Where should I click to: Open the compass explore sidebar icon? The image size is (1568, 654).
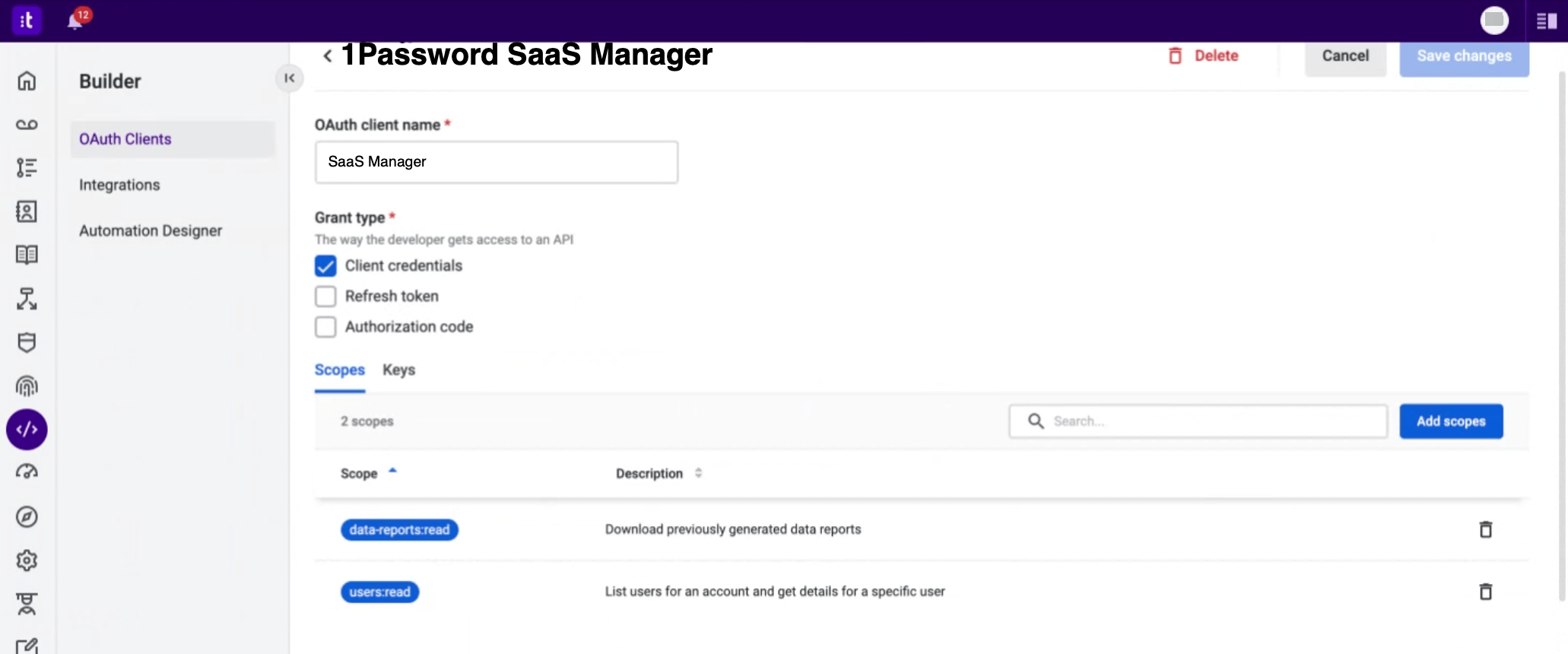[x=27, y=517]
